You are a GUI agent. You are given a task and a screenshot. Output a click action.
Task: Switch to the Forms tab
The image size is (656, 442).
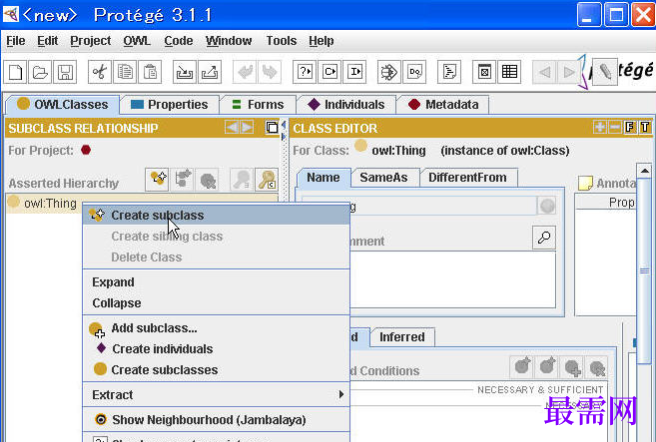pyautogui.click(x=258, y=105)
